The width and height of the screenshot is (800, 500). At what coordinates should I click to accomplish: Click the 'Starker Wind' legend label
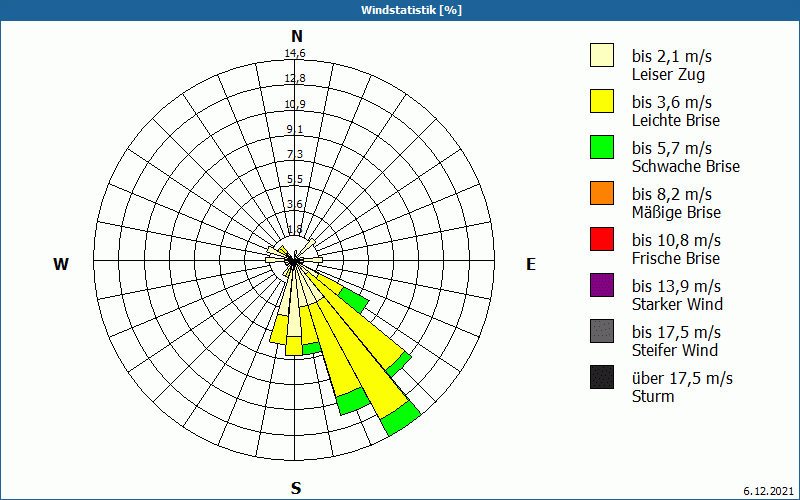point(678,304)
